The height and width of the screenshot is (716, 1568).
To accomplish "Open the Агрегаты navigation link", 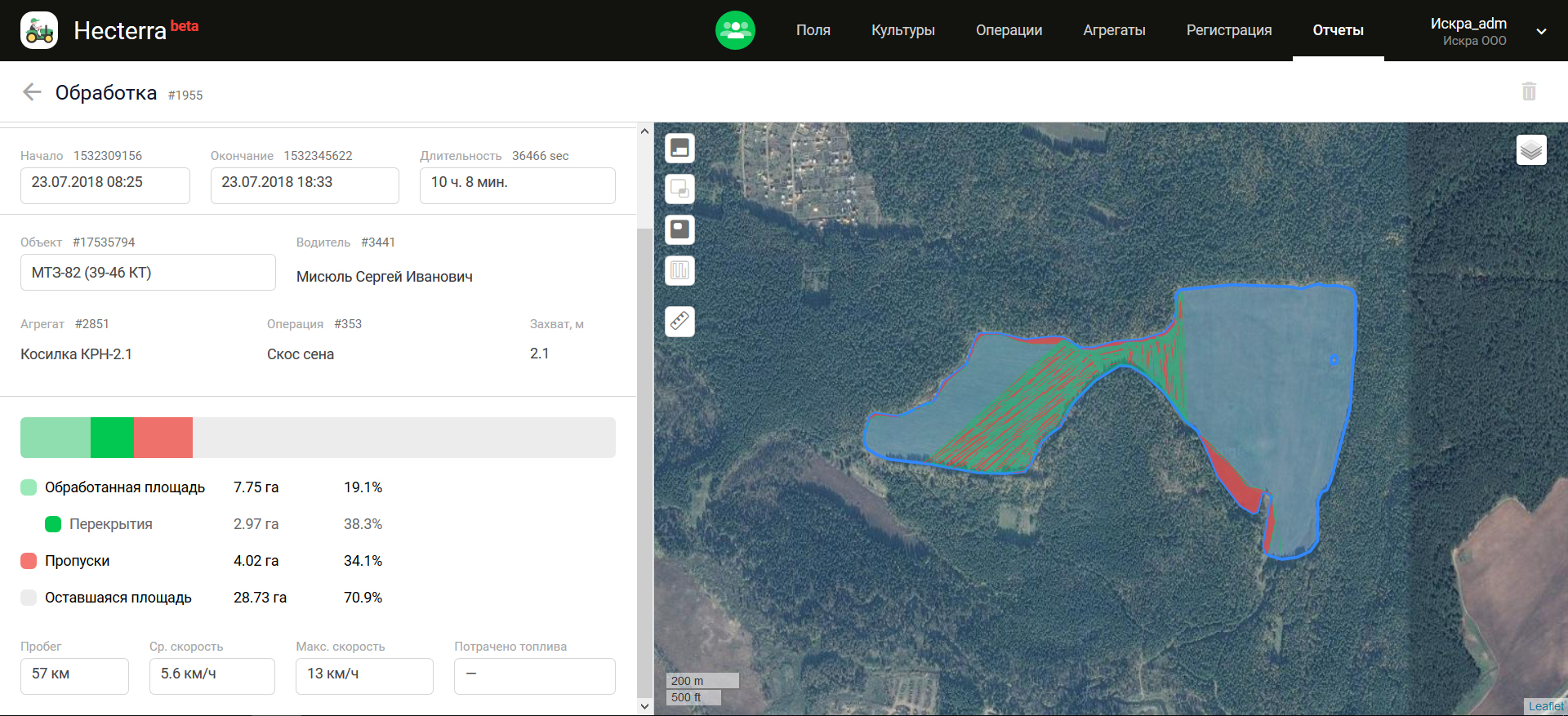I will (1114, 30).
